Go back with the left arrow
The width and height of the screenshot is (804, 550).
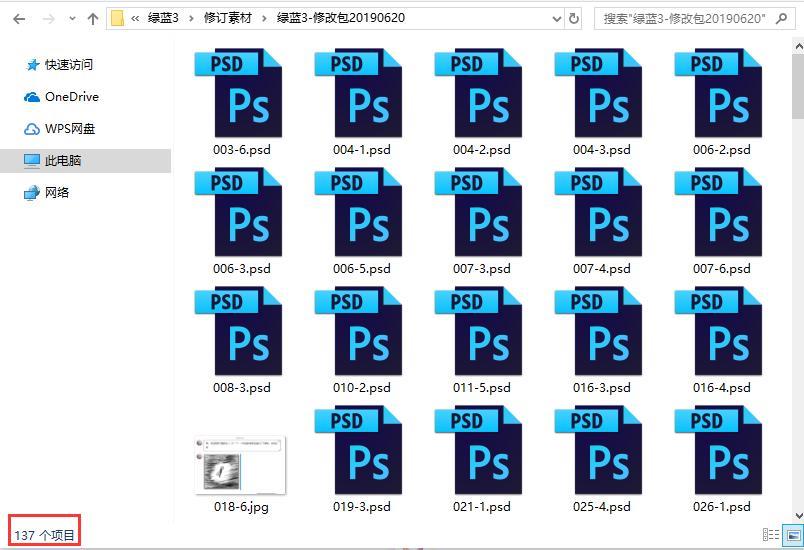point(19,19)
